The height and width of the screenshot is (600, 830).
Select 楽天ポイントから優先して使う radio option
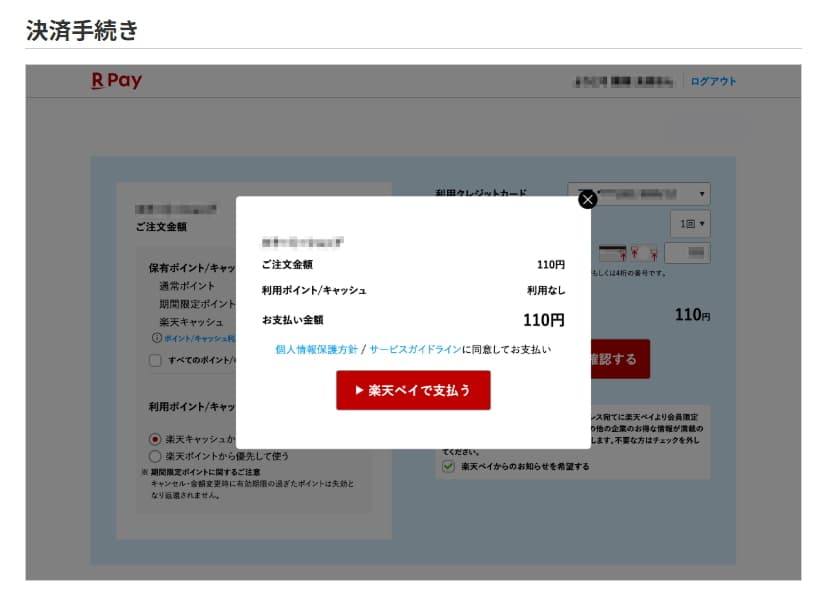155,456
